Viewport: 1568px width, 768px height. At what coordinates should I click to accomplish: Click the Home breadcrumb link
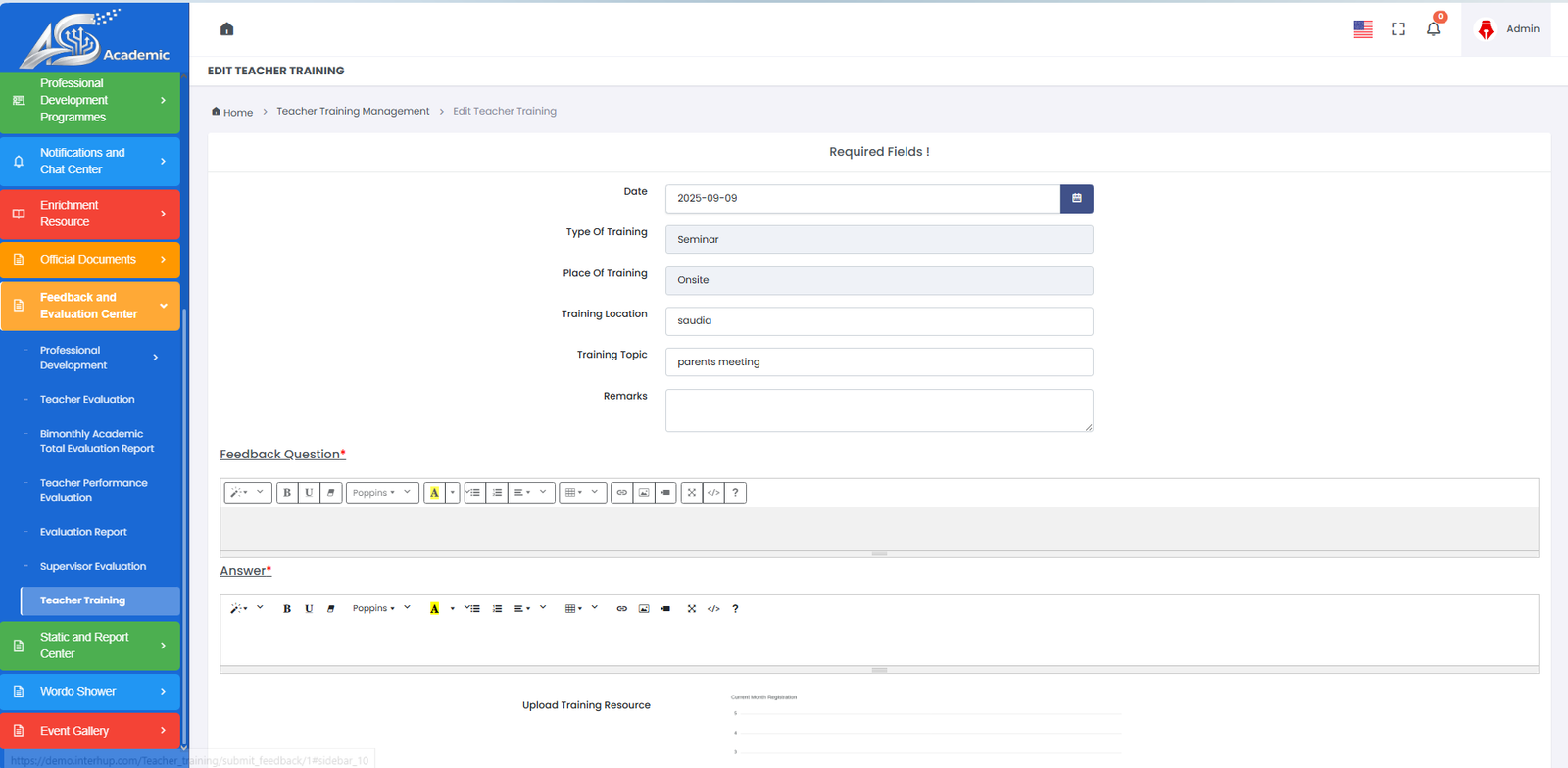pos(237,113)
